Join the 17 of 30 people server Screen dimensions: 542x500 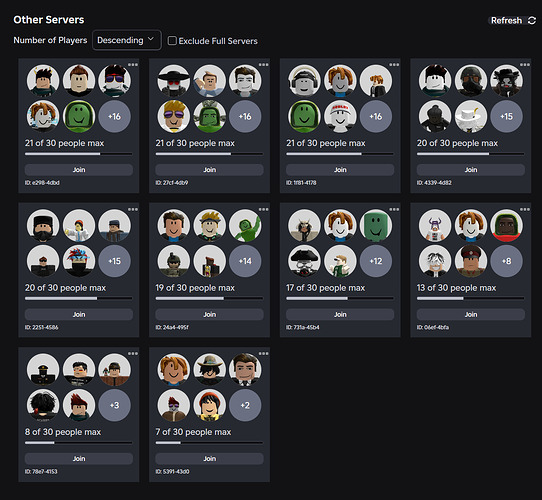(340, 314)
